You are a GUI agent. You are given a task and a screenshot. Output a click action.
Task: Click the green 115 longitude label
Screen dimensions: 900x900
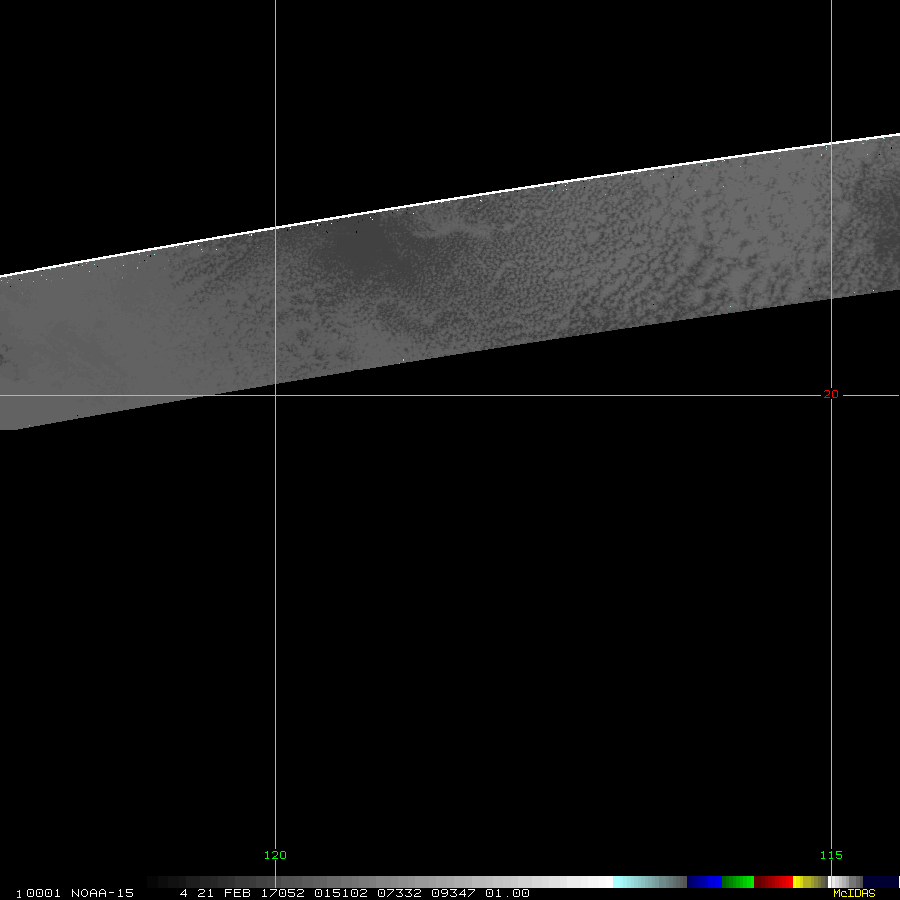pyautogui.click(x=831, y=855)
